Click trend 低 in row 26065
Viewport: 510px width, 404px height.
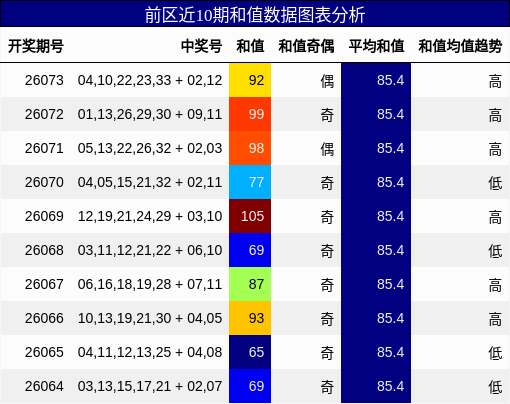pyautogui.click(x=495, y=353)
